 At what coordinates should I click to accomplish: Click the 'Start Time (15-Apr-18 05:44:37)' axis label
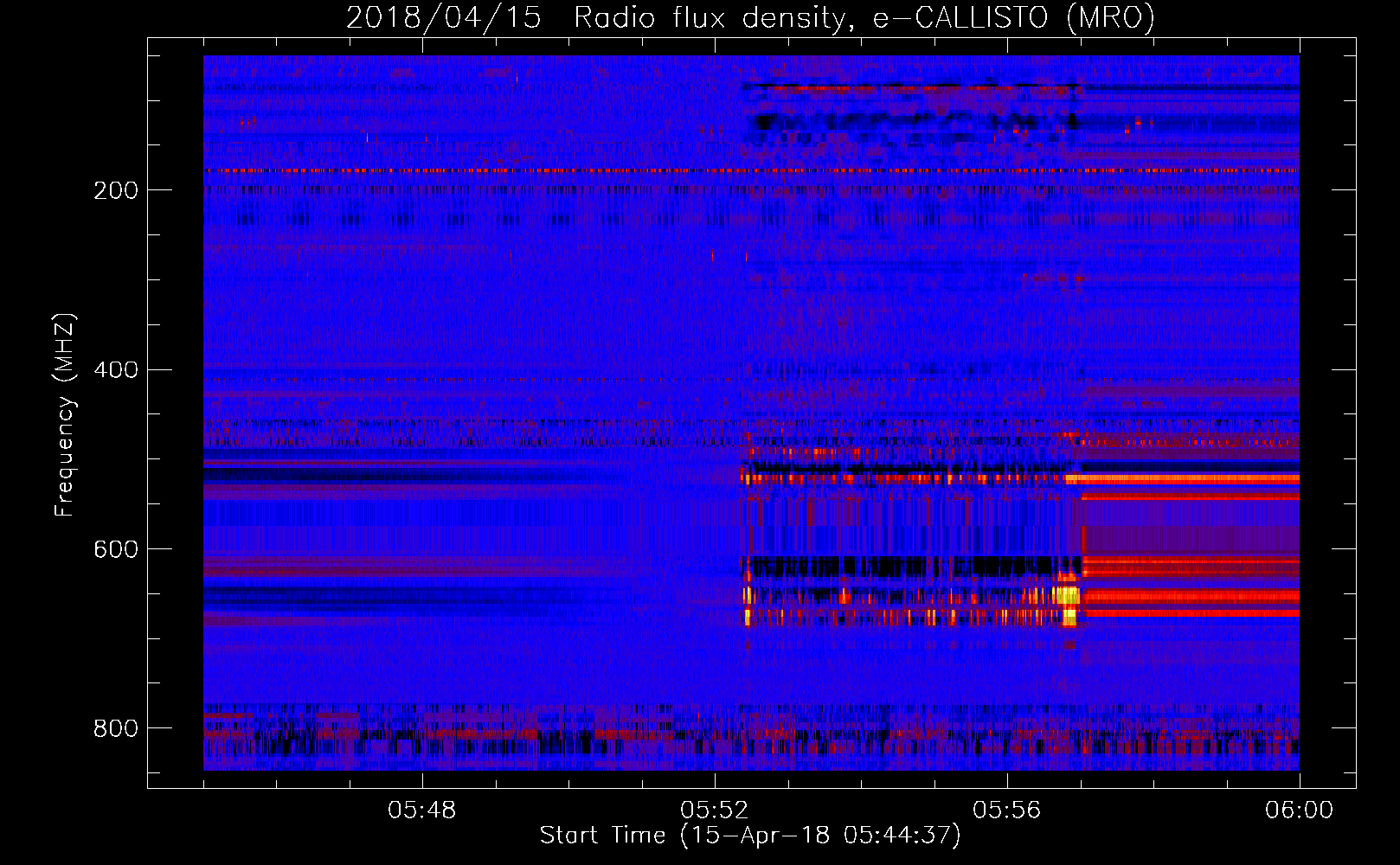(750, 836)
